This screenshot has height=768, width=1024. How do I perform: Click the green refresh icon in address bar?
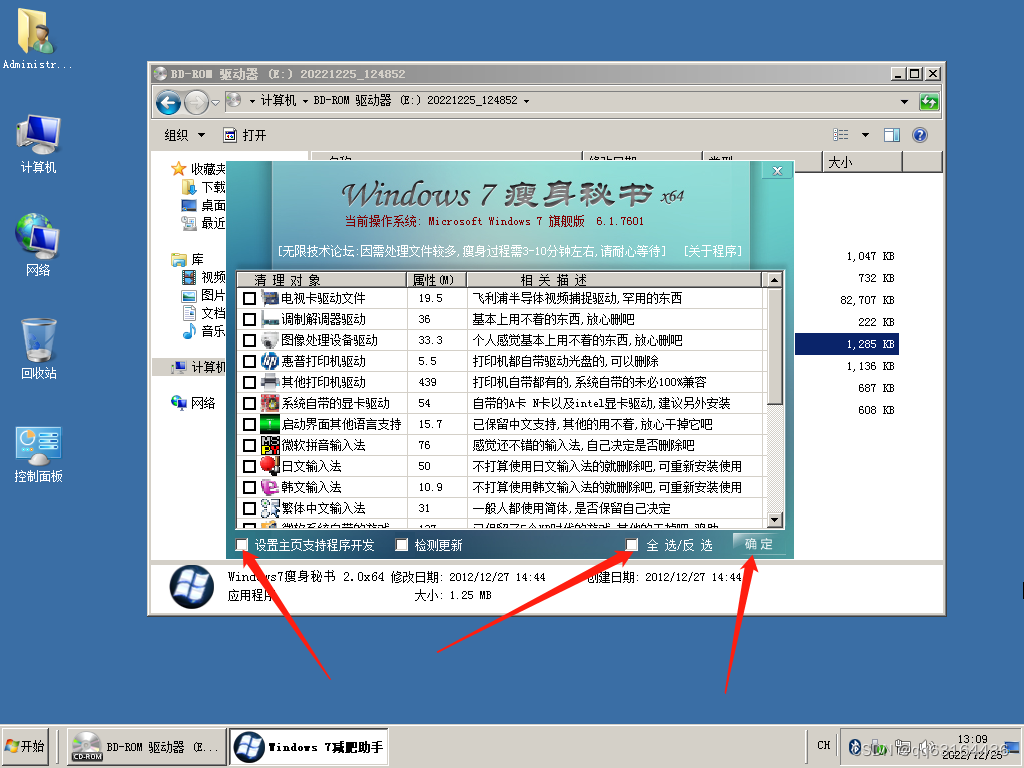click(x=929, y=102)
